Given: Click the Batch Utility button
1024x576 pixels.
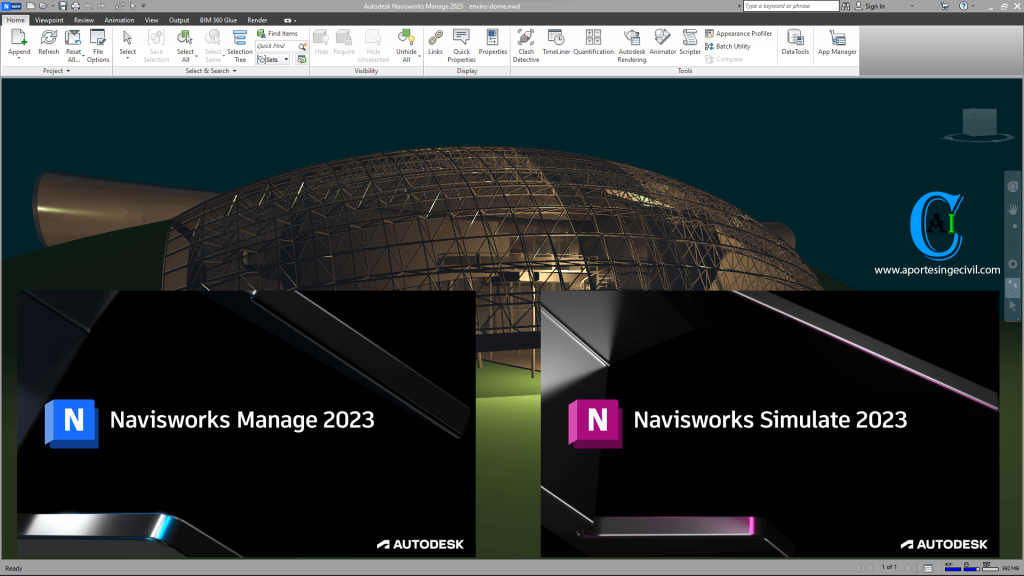Looking at the screenshot, I should click(x=731, y=46).
